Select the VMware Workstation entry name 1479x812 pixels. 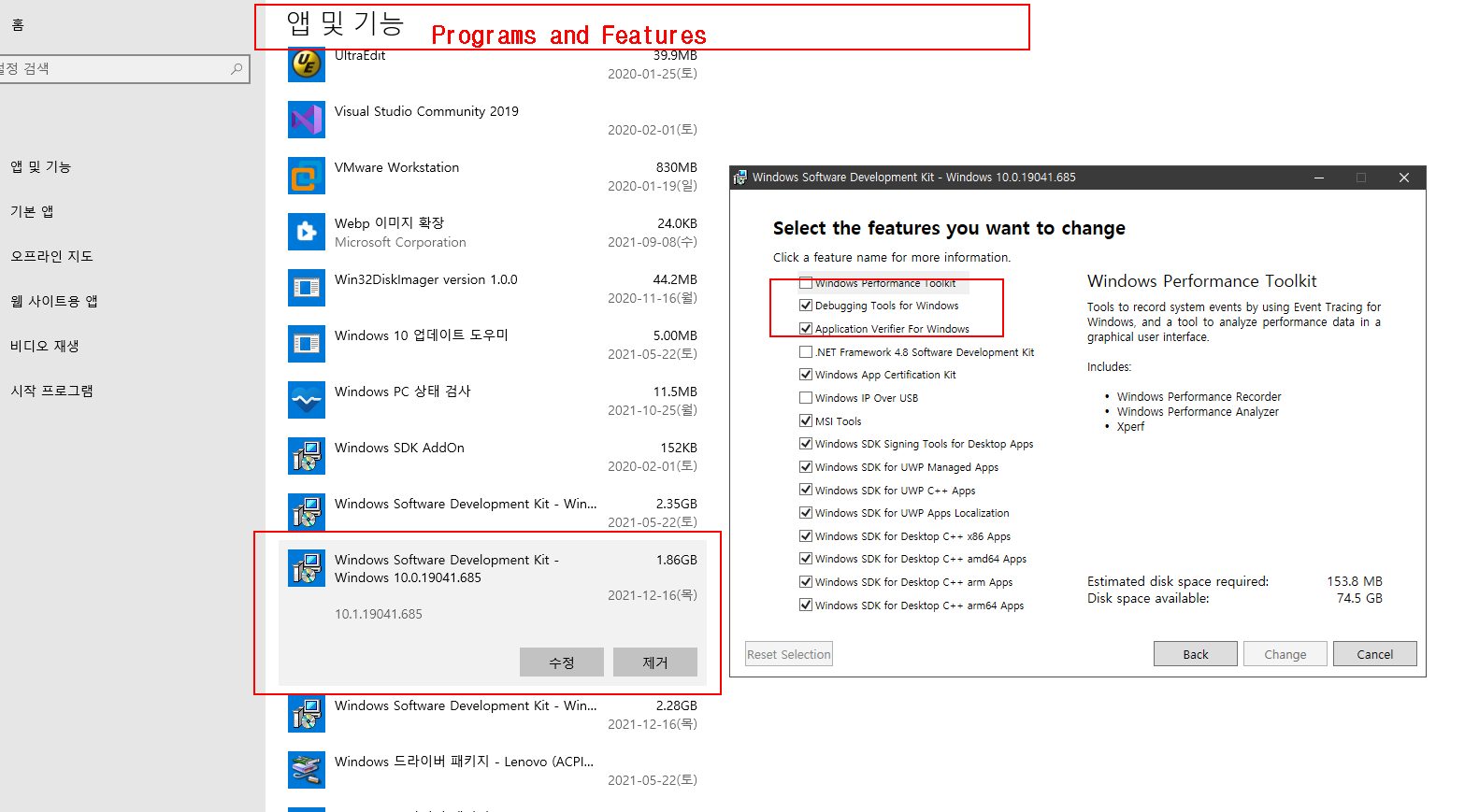tap(397, 167)
